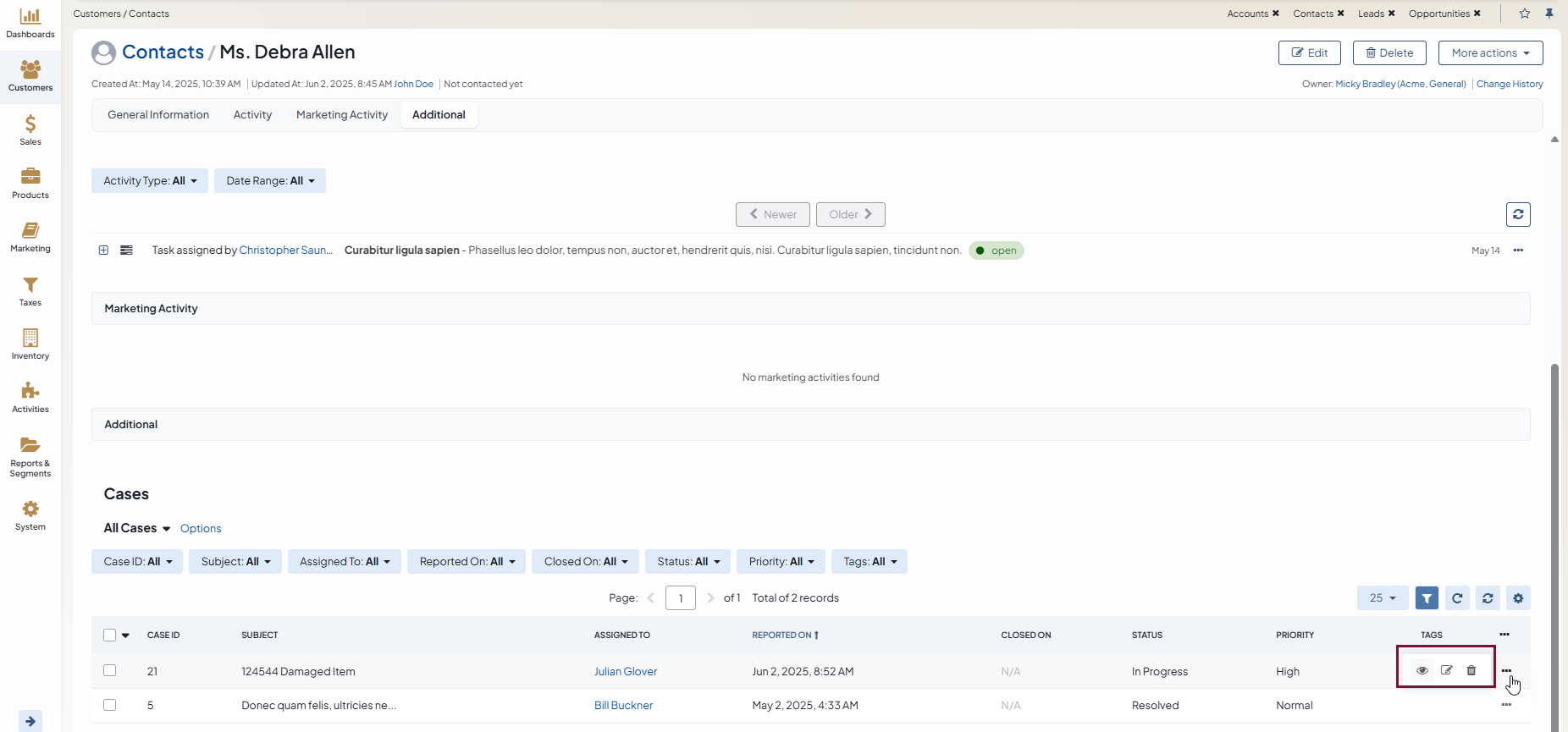Select the checkbox for case 21

click(x=110, y=671)
